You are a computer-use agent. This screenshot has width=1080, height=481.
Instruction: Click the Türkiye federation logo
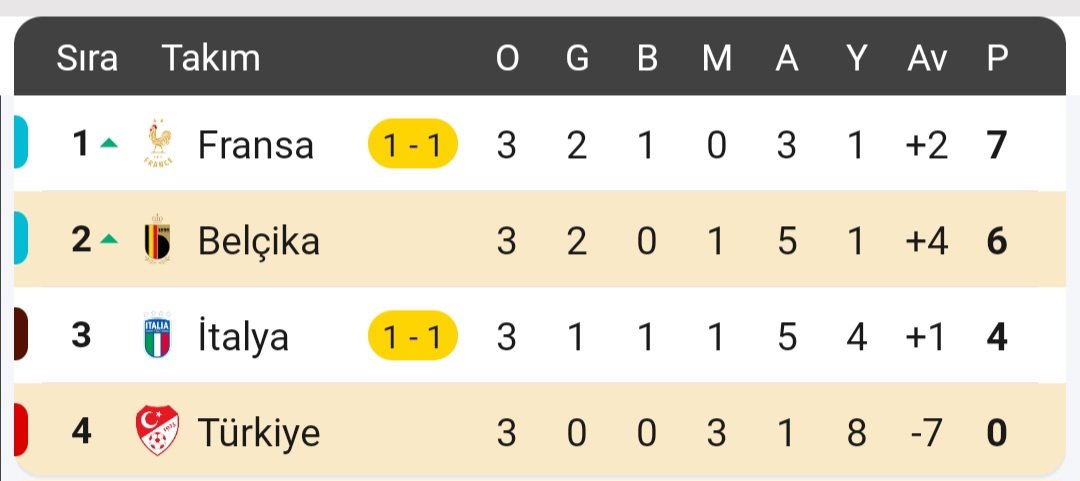pyautogui.click(x=158, y=431)
